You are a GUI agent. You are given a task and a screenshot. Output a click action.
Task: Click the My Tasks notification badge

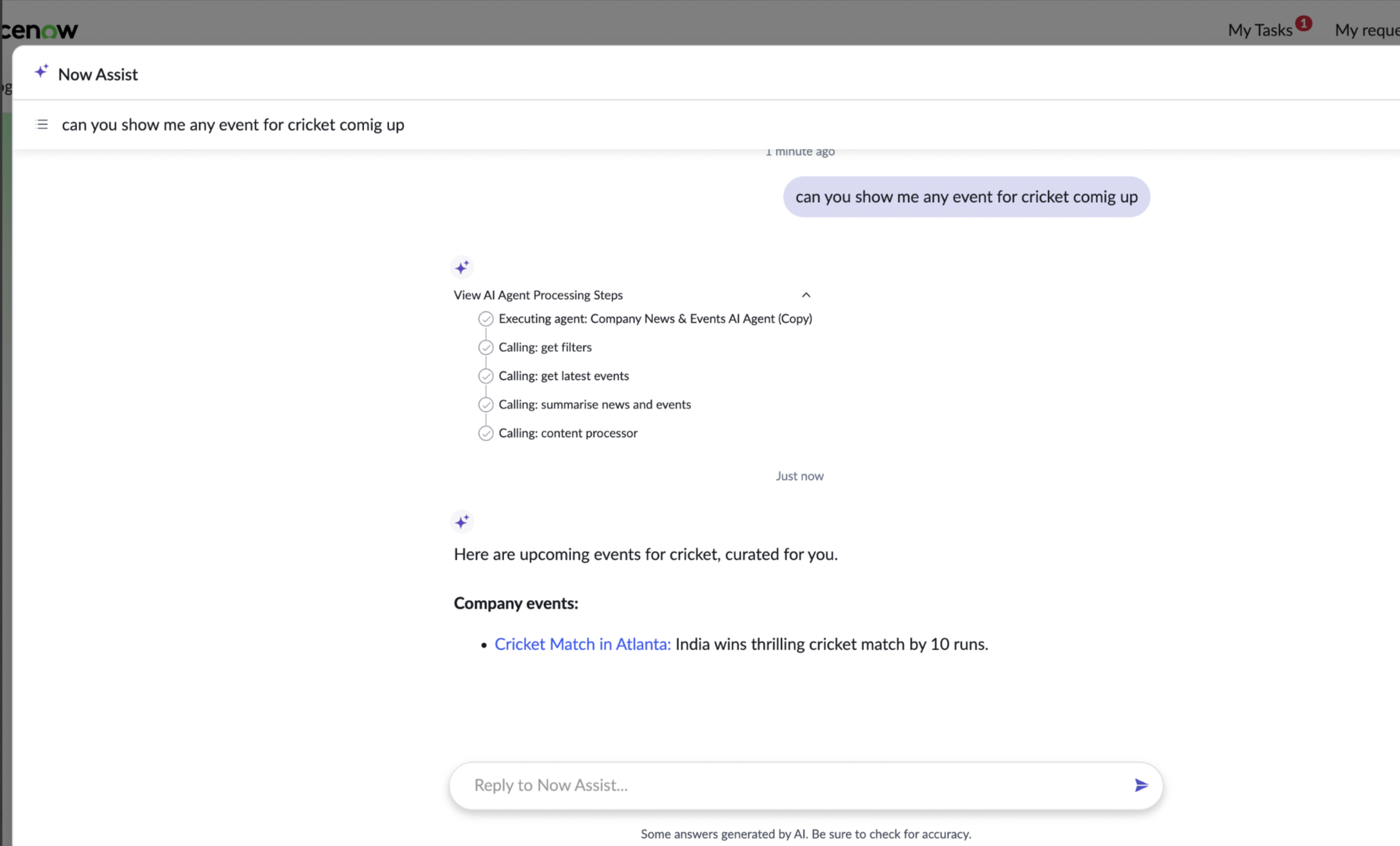(1303, 23)
